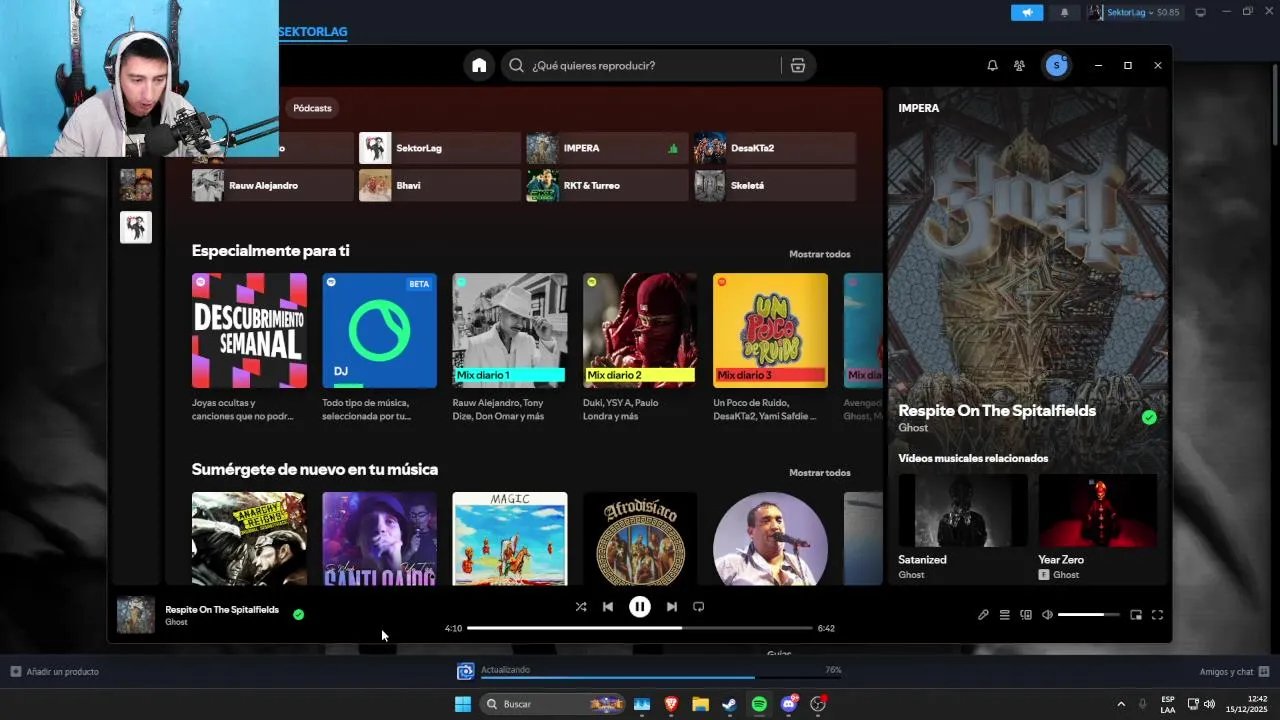
Task: Open DesaKTa2 shortcut tile
Action: click(775, 148)
